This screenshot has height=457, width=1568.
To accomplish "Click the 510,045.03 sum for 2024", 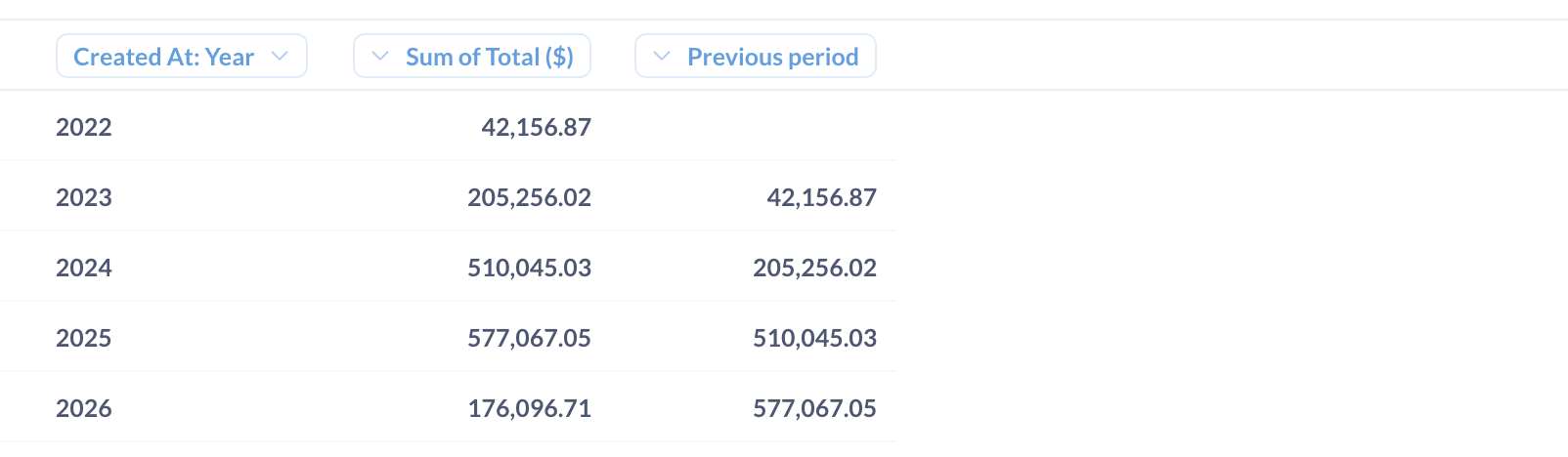I will [530, 268].
